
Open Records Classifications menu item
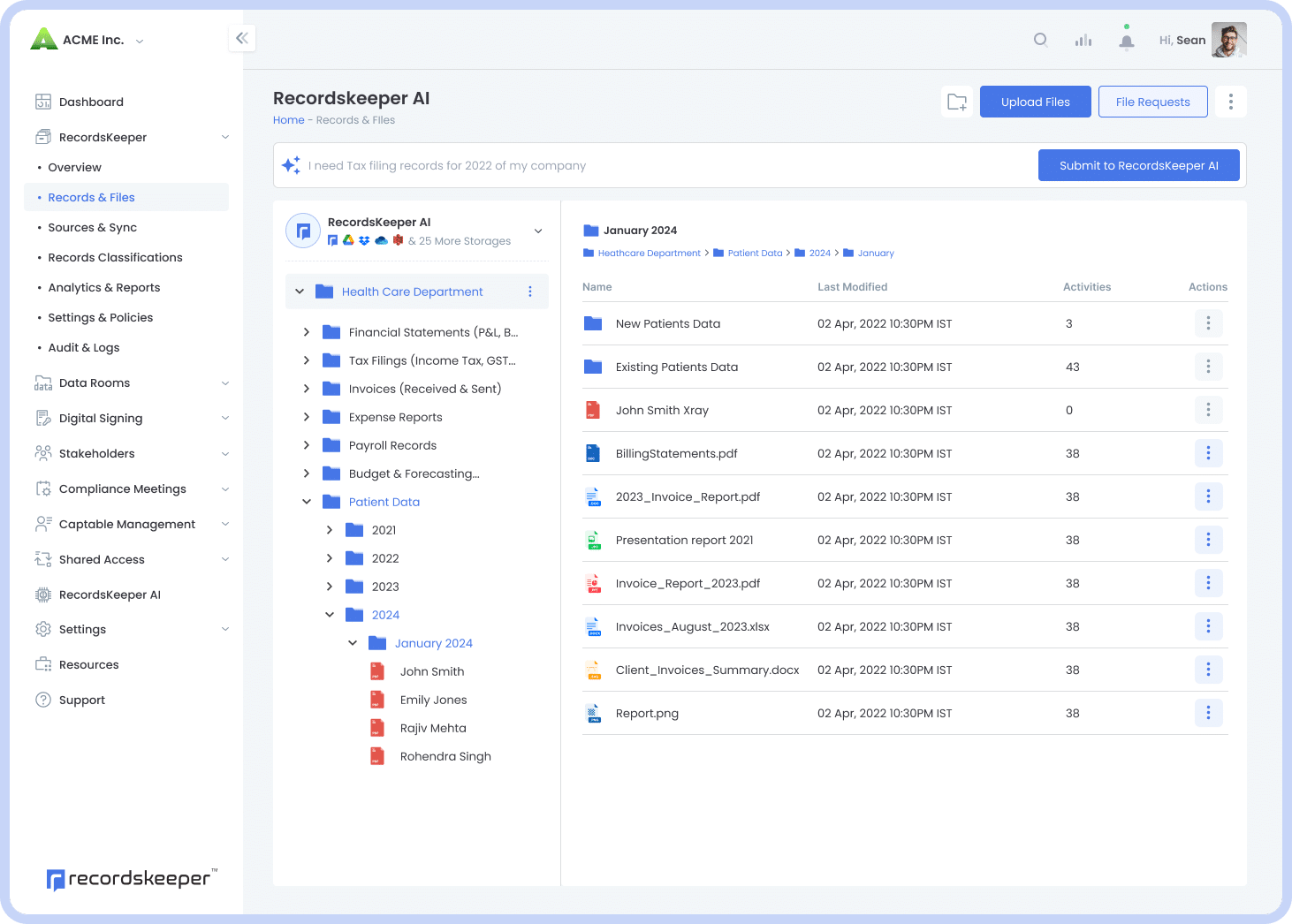pos(116,257)
